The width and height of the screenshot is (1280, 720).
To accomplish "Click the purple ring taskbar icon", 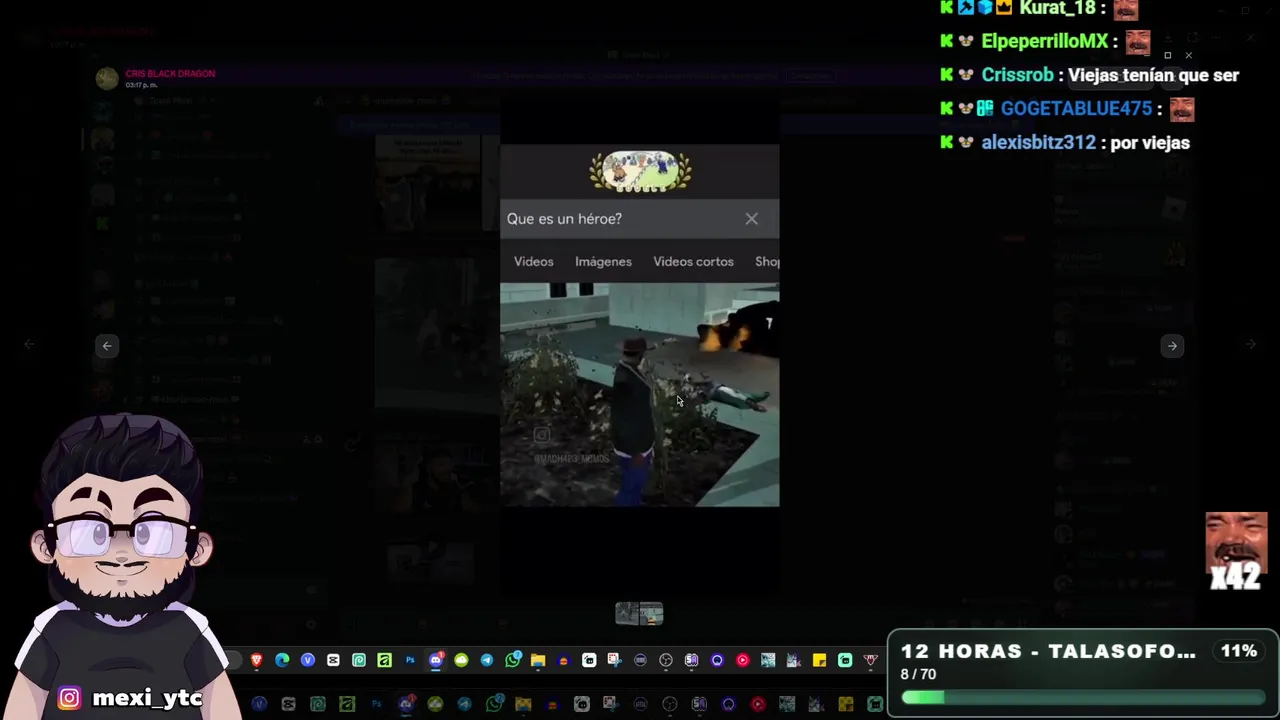I will click(717, 660).
